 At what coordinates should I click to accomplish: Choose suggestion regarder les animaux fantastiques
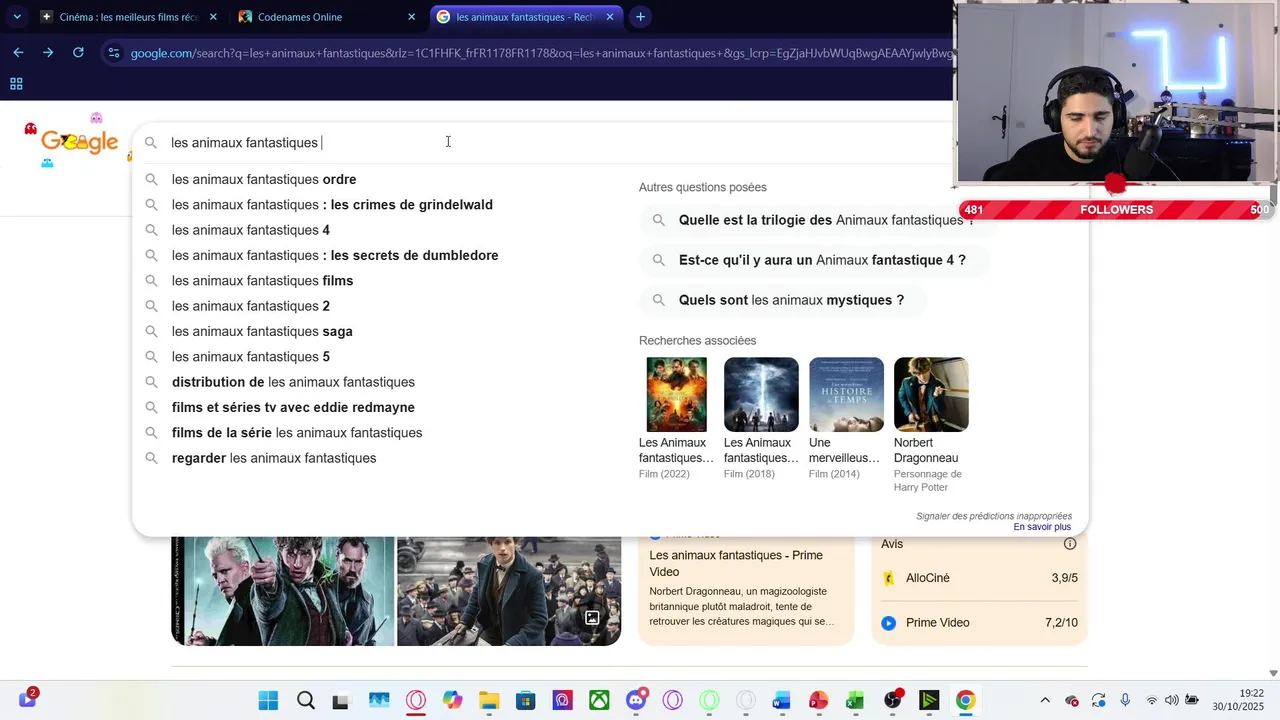[x=274, y=458]
